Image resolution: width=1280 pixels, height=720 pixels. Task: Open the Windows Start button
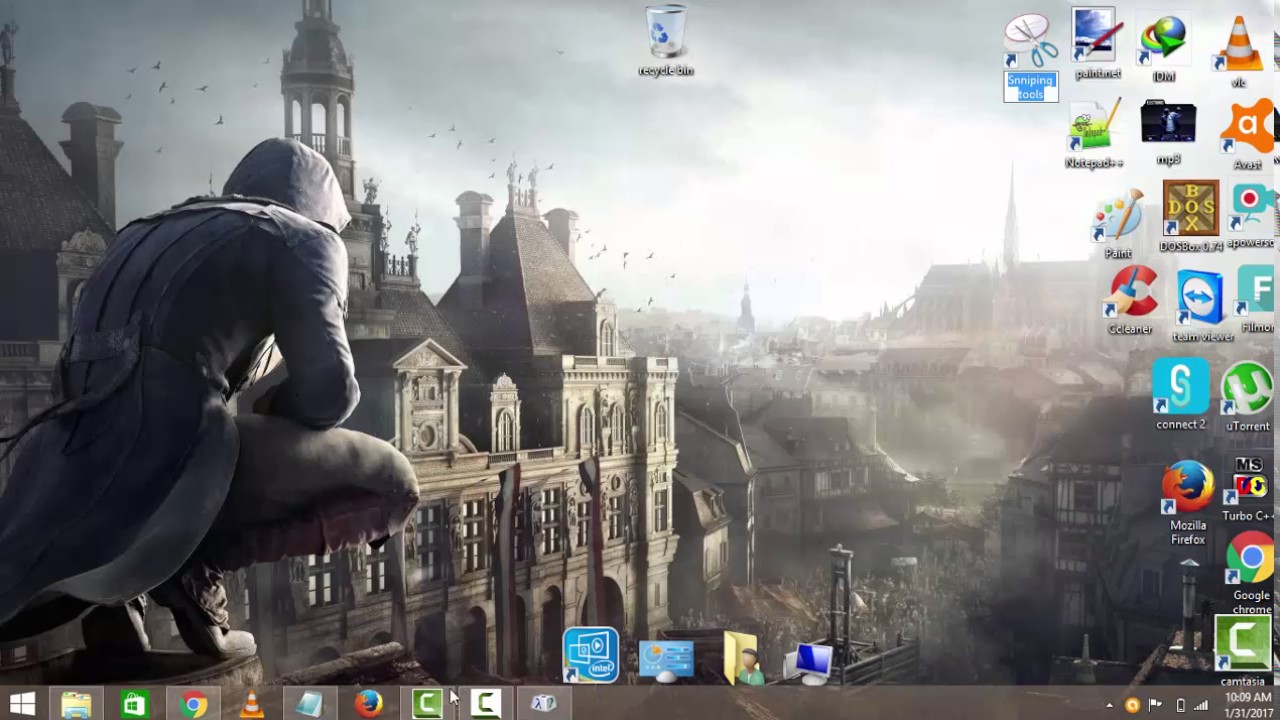pyautogui.click(x=22, y=704)
